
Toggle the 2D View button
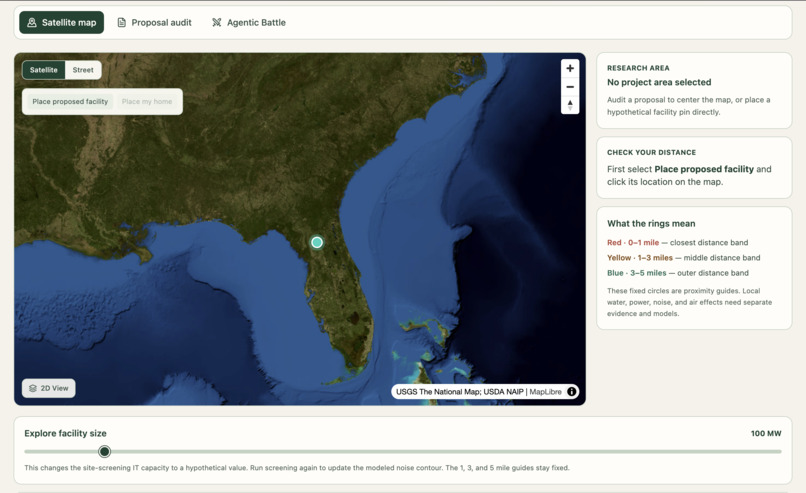[49, 388]
